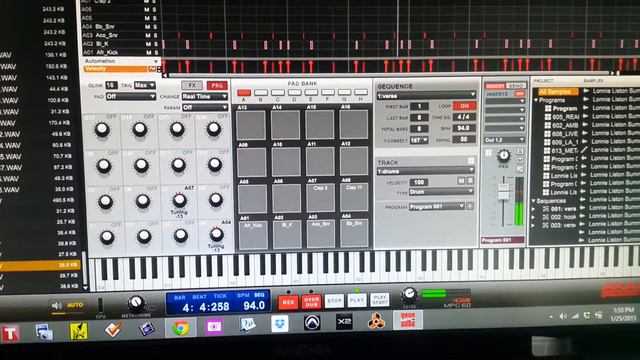
Task: Click the PLAY transport button
Action: (357, 300)
